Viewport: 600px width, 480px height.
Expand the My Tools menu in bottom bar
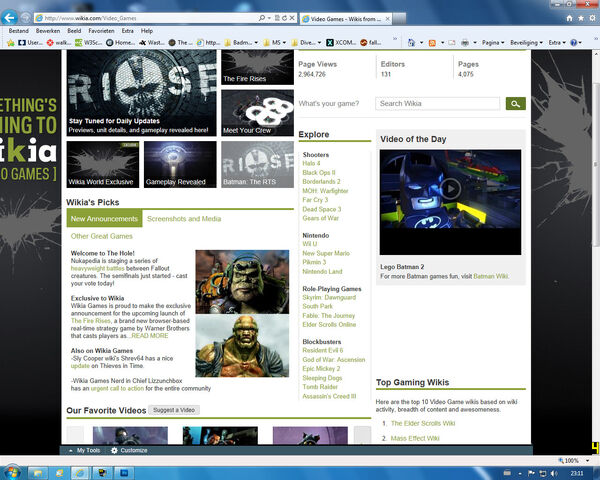click(85, 450)
